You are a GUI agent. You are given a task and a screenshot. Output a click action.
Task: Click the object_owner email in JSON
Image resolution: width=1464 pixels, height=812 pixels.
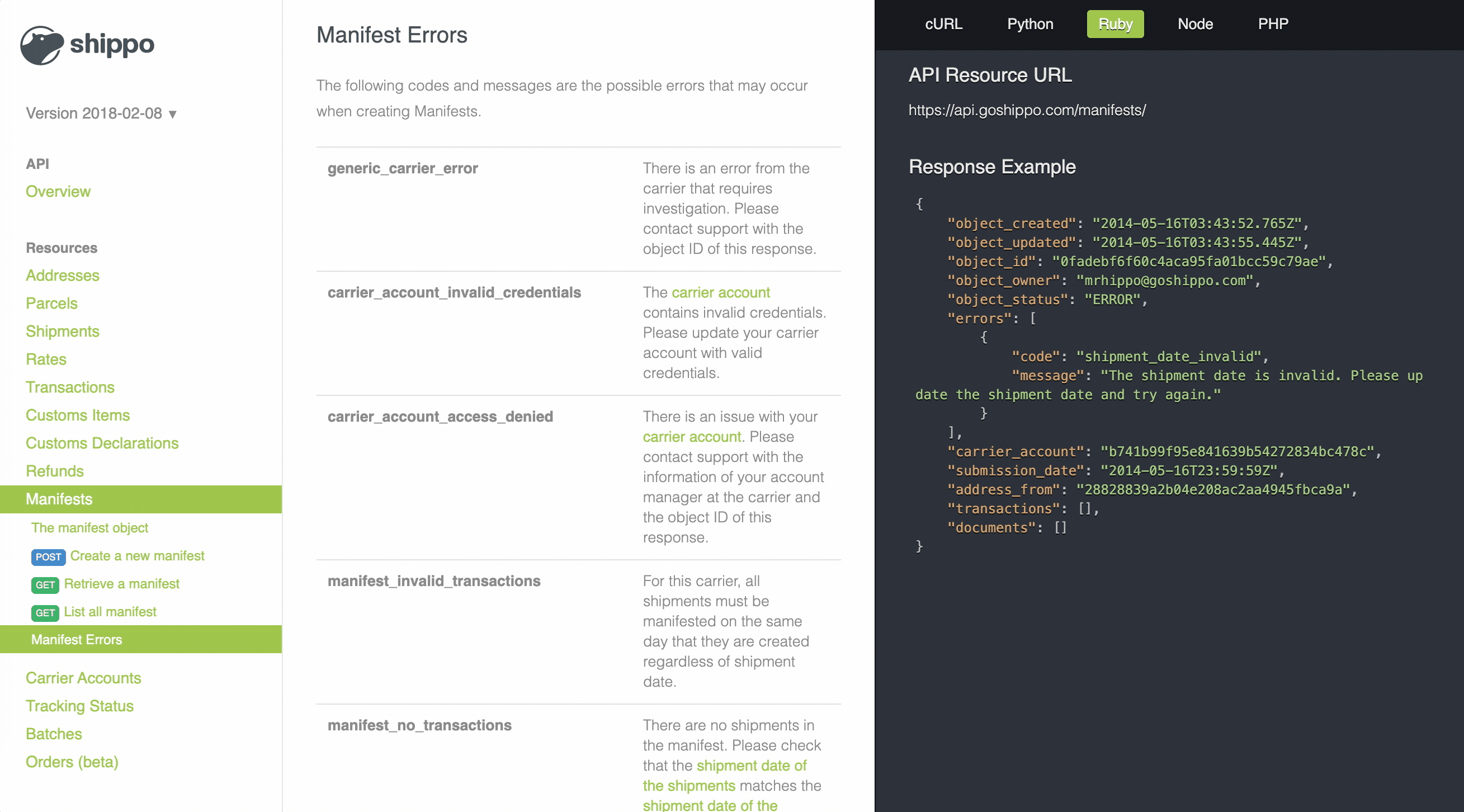tap(1164, 281)
